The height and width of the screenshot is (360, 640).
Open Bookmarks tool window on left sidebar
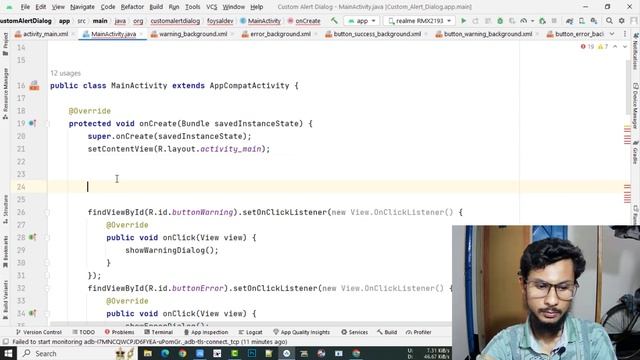[5, 252]
